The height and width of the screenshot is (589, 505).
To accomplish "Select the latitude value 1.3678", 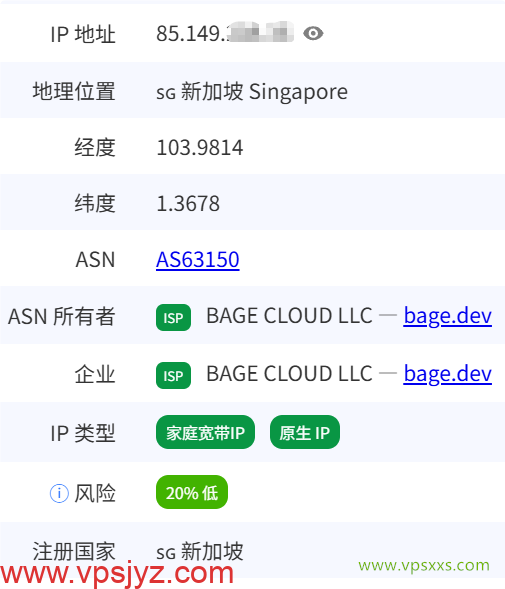I will pos(188,204).
